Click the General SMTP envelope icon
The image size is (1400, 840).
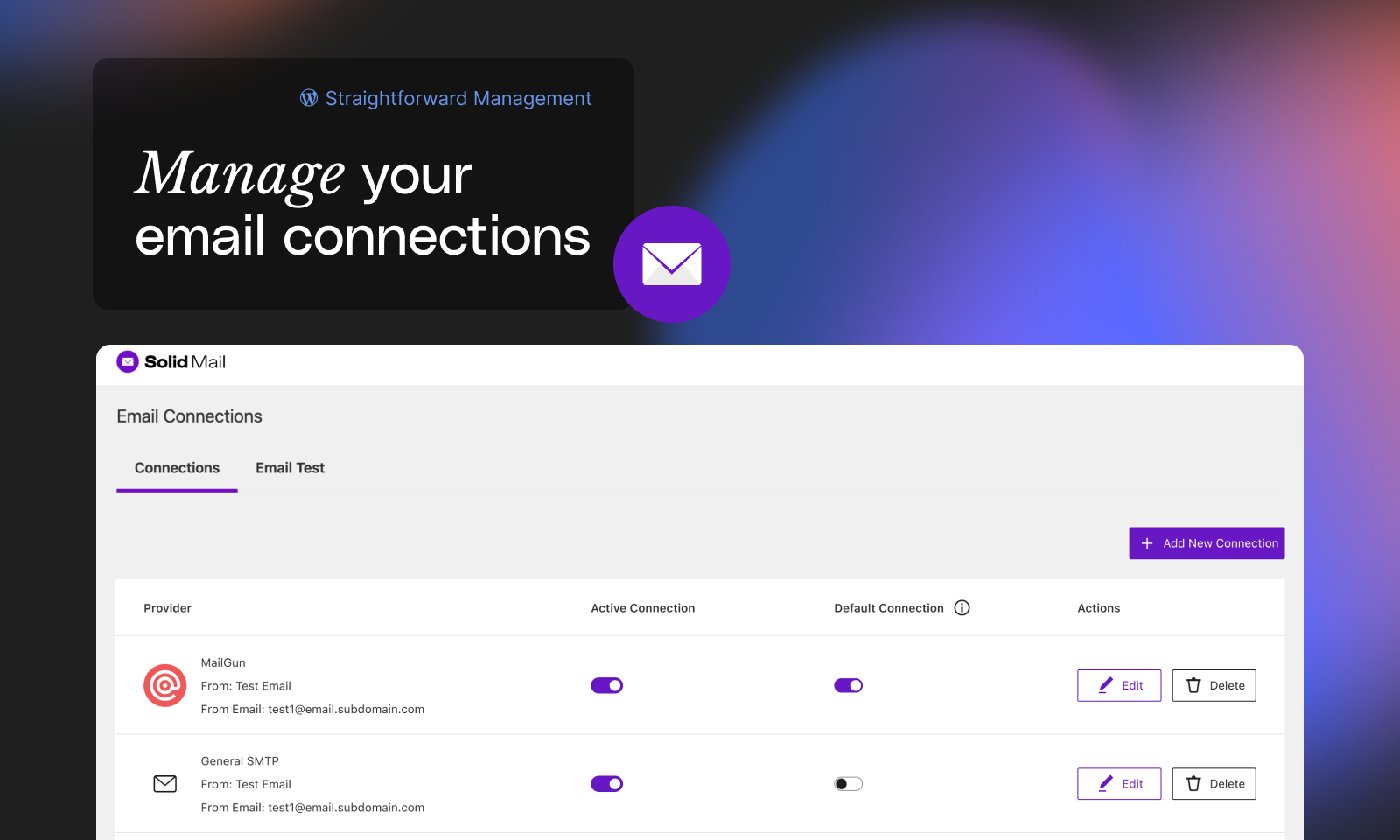[164, 784]
